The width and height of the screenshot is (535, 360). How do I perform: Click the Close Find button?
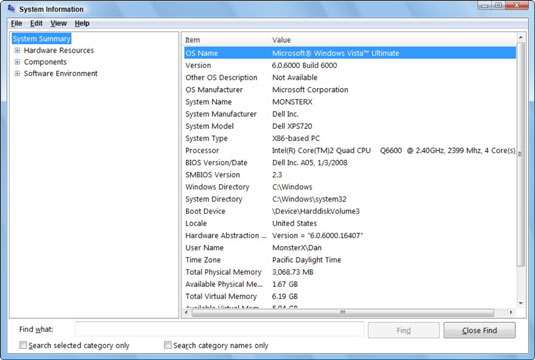click(x=479, y=330)
